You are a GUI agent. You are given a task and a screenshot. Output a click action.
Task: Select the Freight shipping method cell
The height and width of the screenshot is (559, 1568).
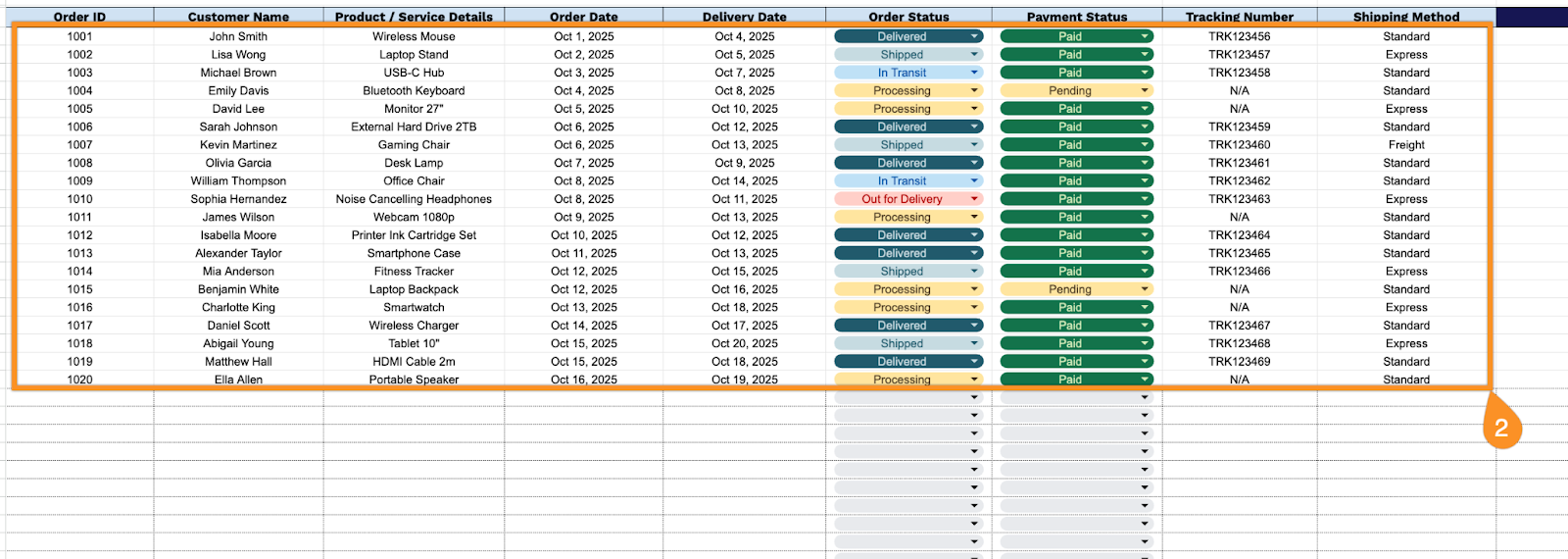(1406, 144)
